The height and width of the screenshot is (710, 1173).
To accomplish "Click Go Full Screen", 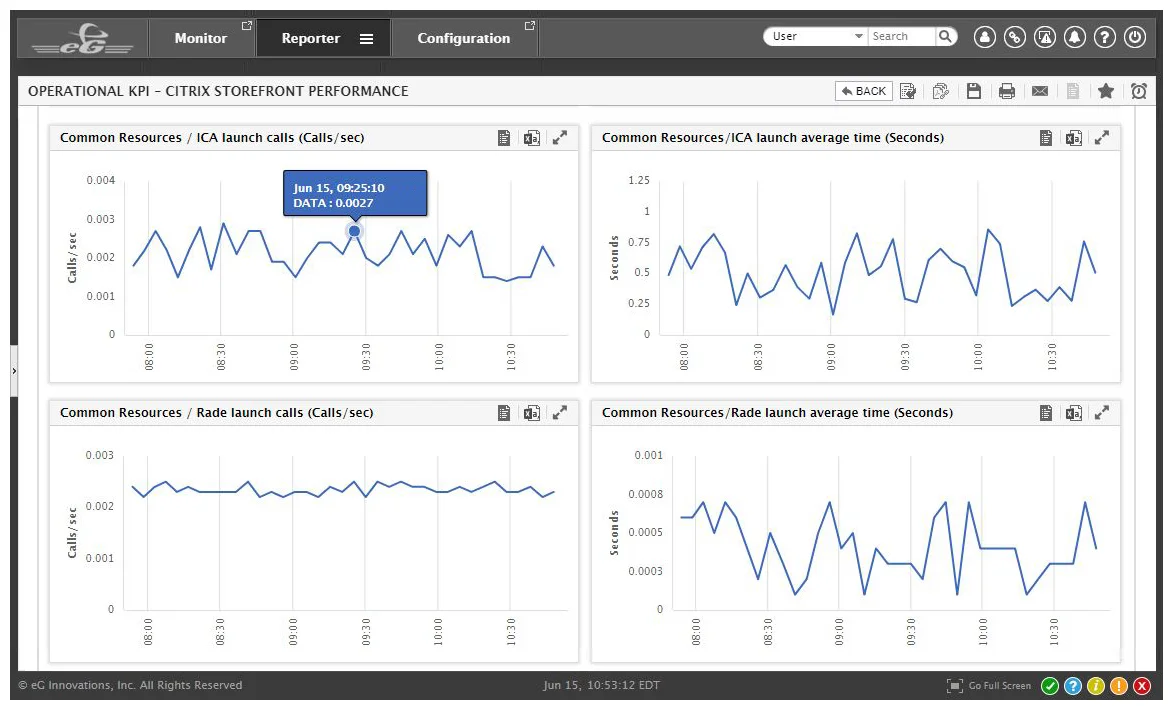I will pos(989,686).
